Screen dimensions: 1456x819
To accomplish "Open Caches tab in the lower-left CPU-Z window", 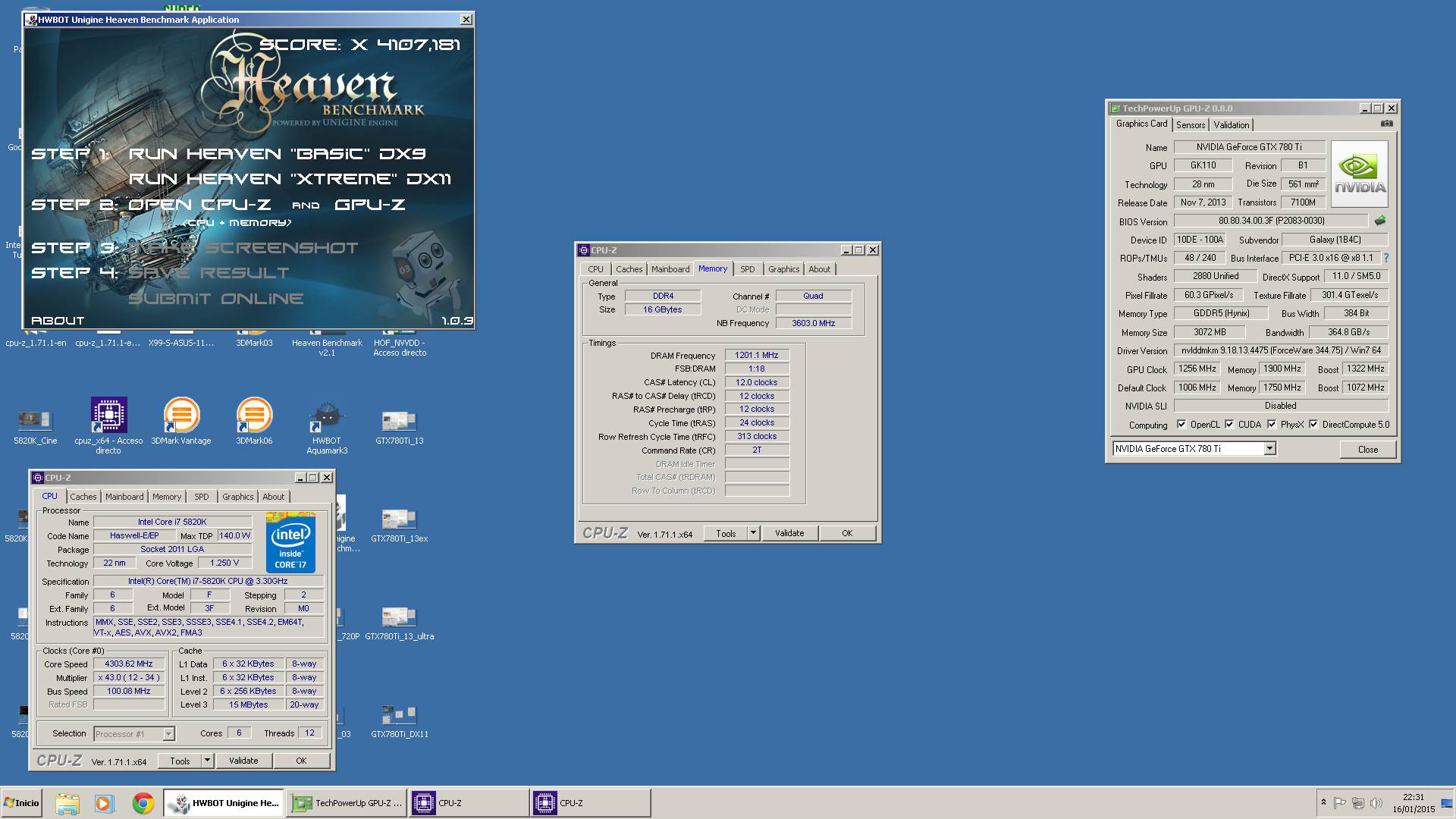I will (83, 497).
